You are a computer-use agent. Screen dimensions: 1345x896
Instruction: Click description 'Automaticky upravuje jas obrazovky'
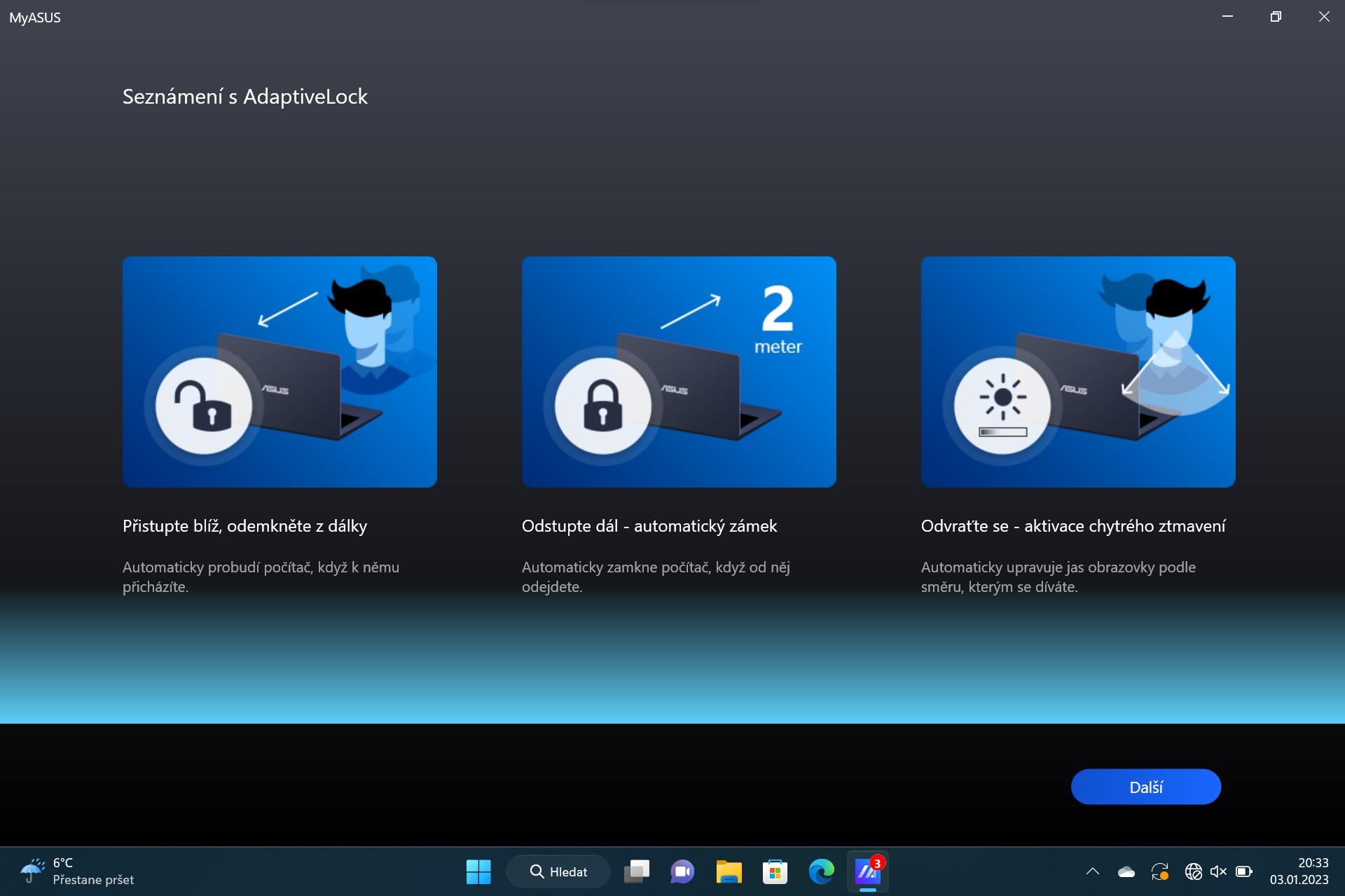pyautogui.click(x=1058, y=577)
